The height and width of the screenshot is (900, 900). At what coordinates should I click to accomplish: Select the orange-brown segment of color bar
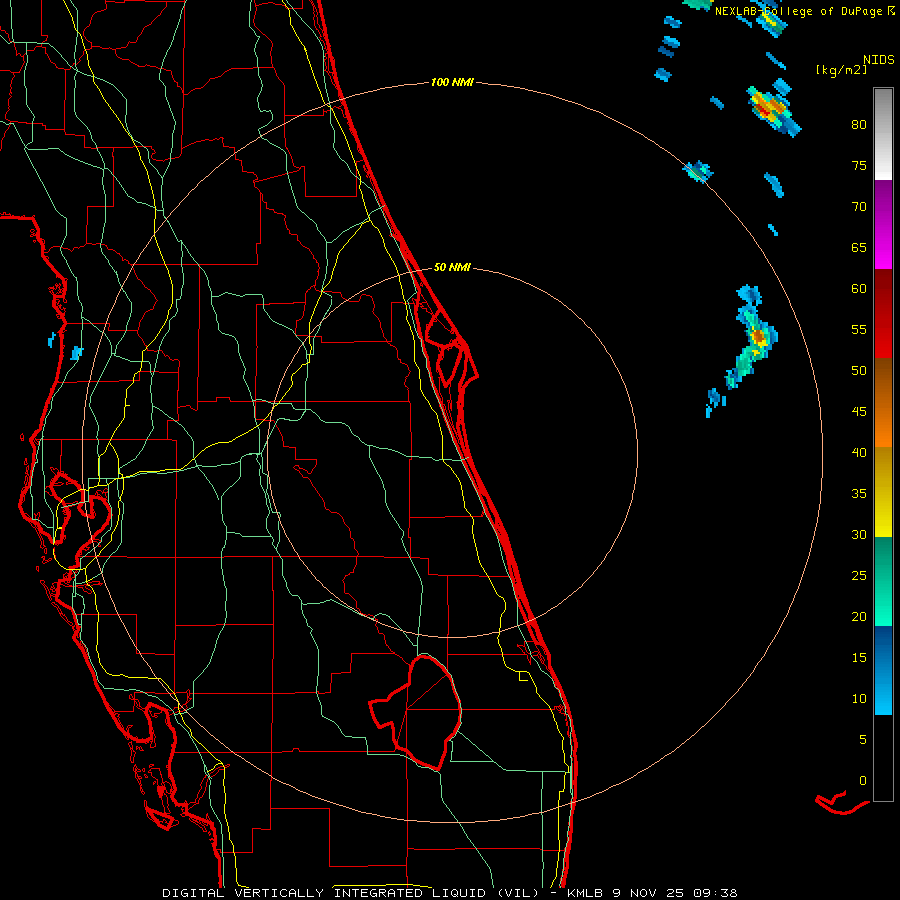coord(883,403)
